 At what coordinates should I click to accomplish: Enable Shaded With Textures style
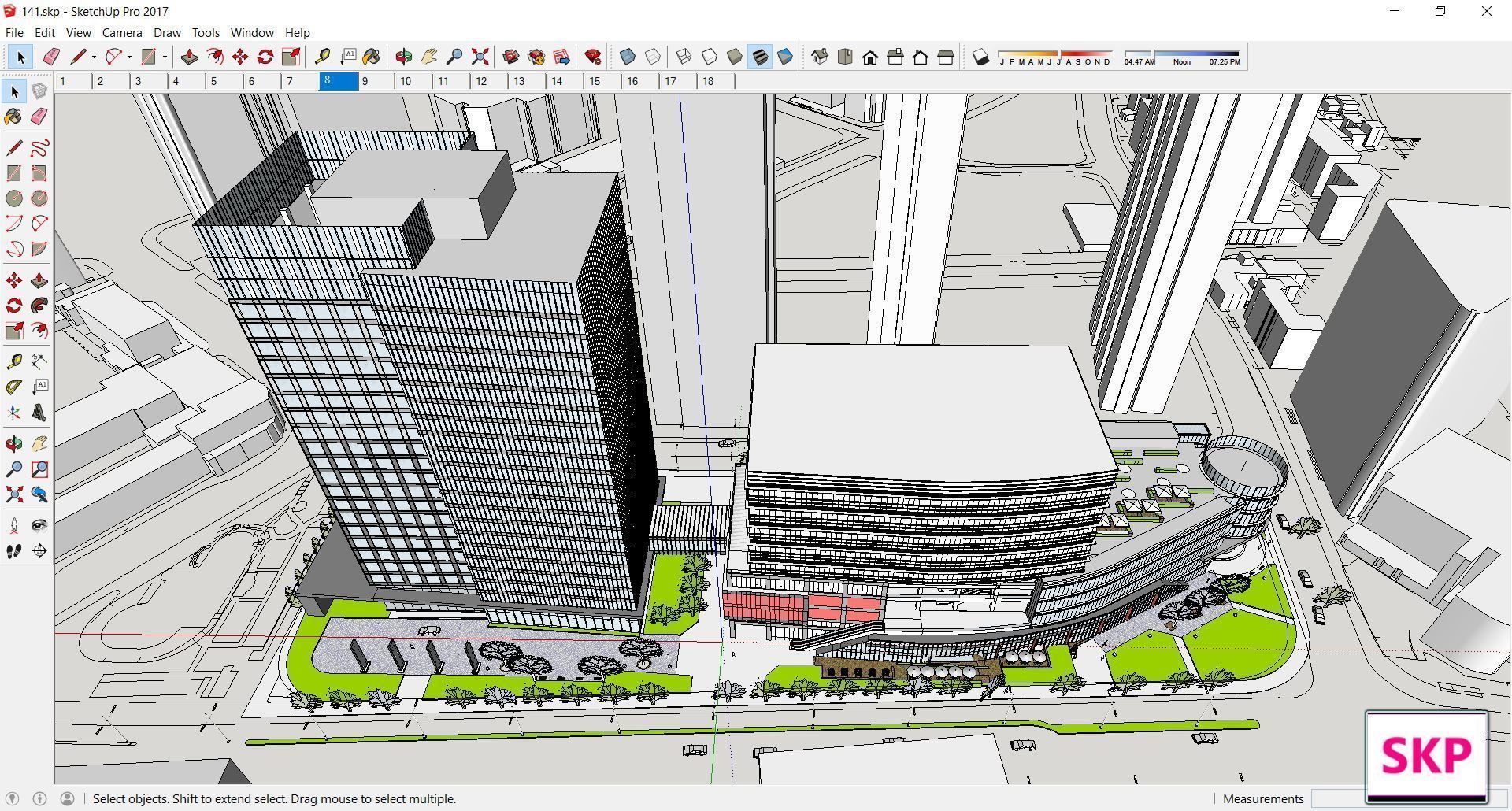[x=760, y=57]
